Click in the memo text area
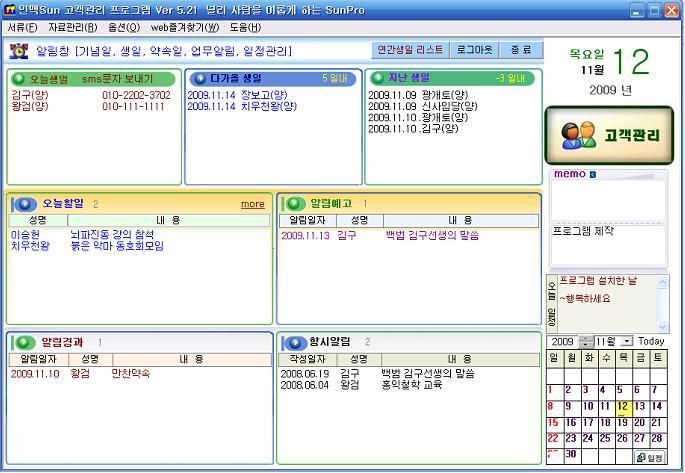The height and width of the screenshot is (473, 685). 608,200
